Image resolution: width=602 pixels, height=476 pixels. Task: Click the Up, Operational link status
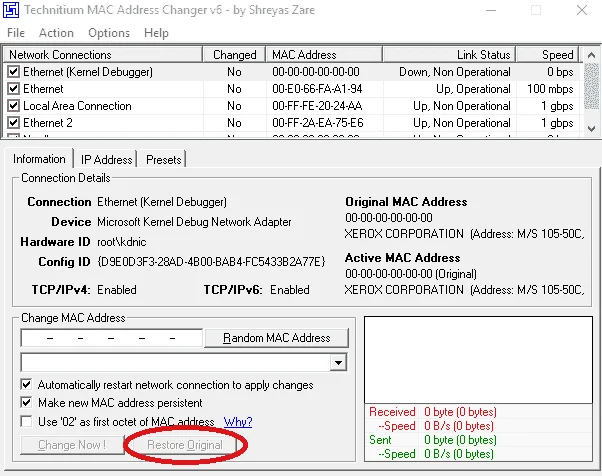pos(473,89)
